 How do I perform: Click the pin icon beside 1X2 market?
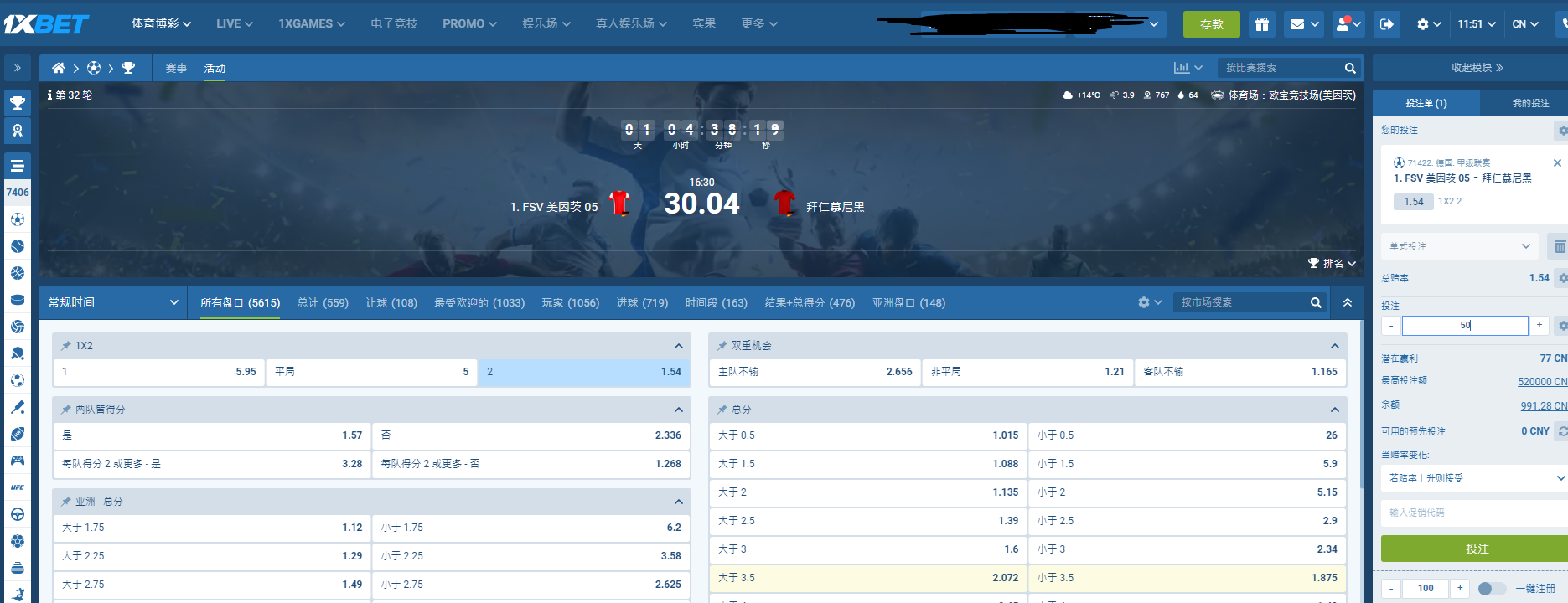pos(65,346)
